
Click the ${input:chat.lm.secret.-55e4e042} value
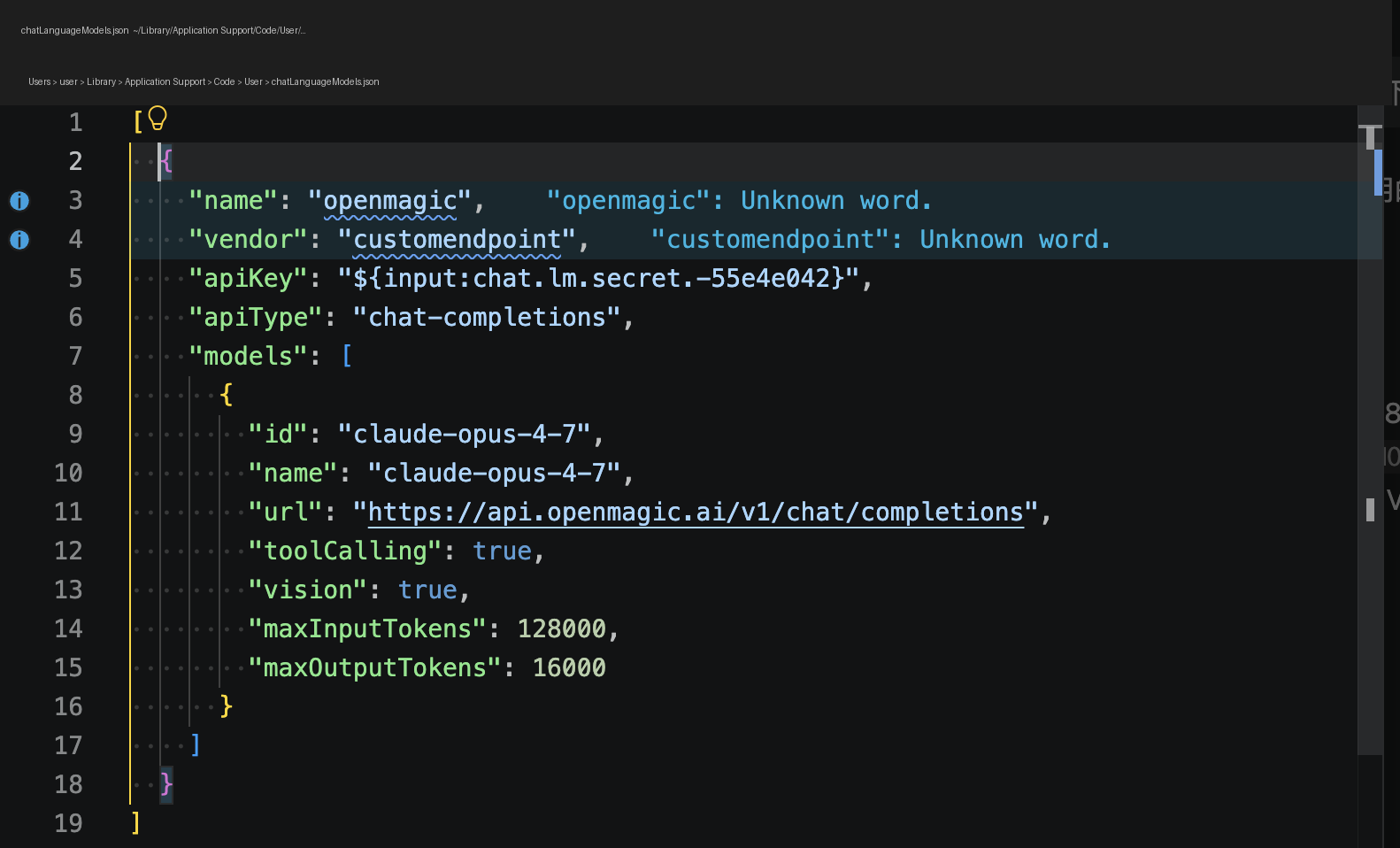pos(598,279)
